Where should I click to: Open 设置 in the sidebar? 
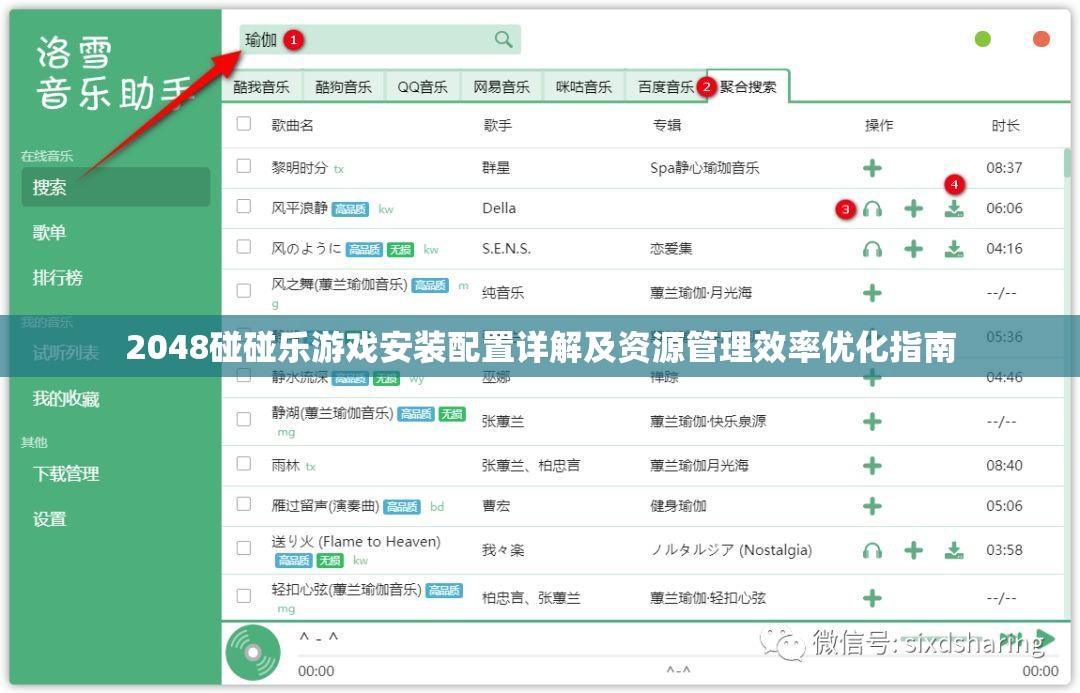(49, 519)
